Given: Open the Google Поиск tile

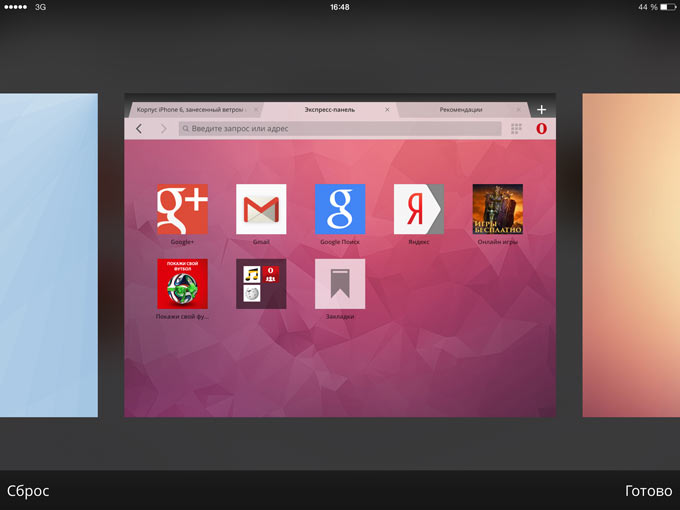Looking at the screenshot, I should coord(340,209).
